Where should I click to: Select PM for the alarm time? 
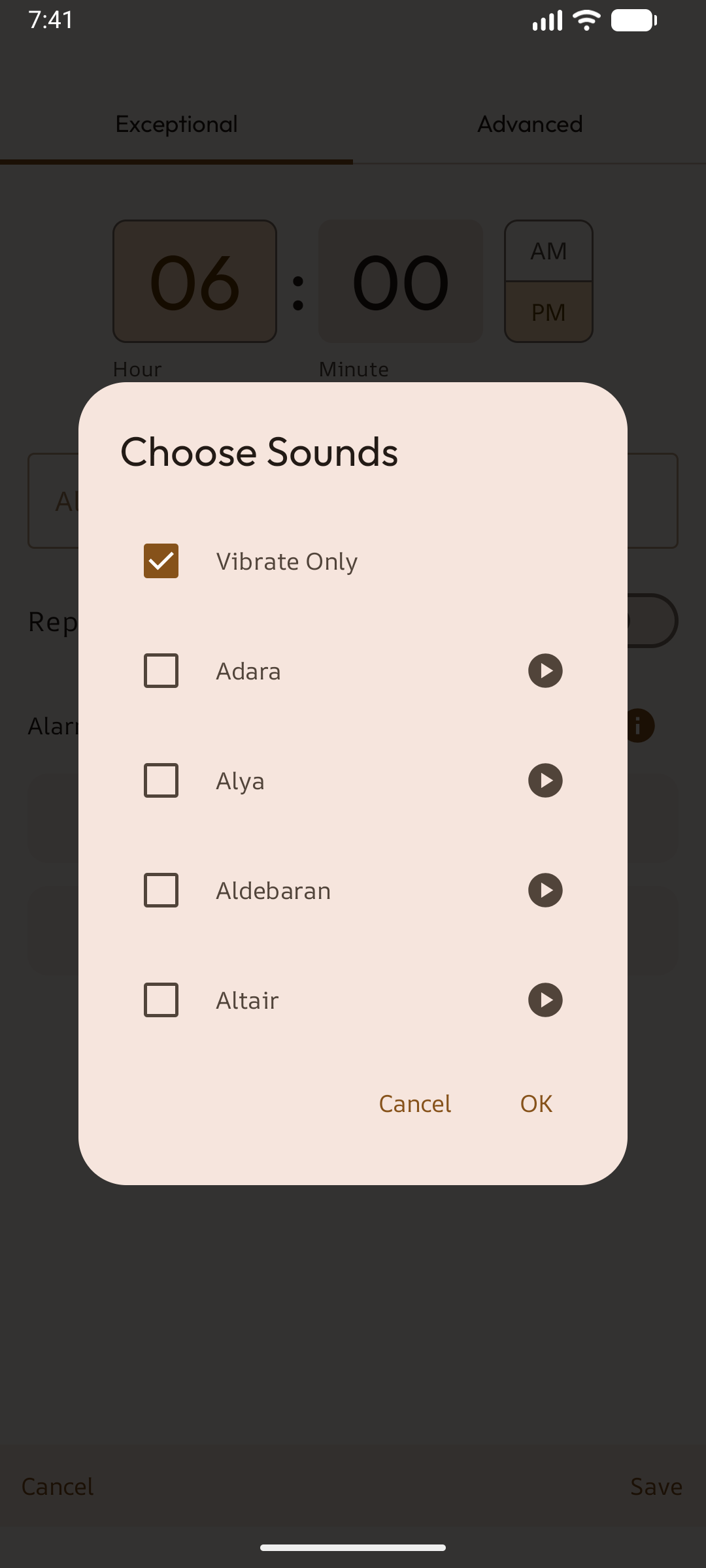[x=548, y=312]
